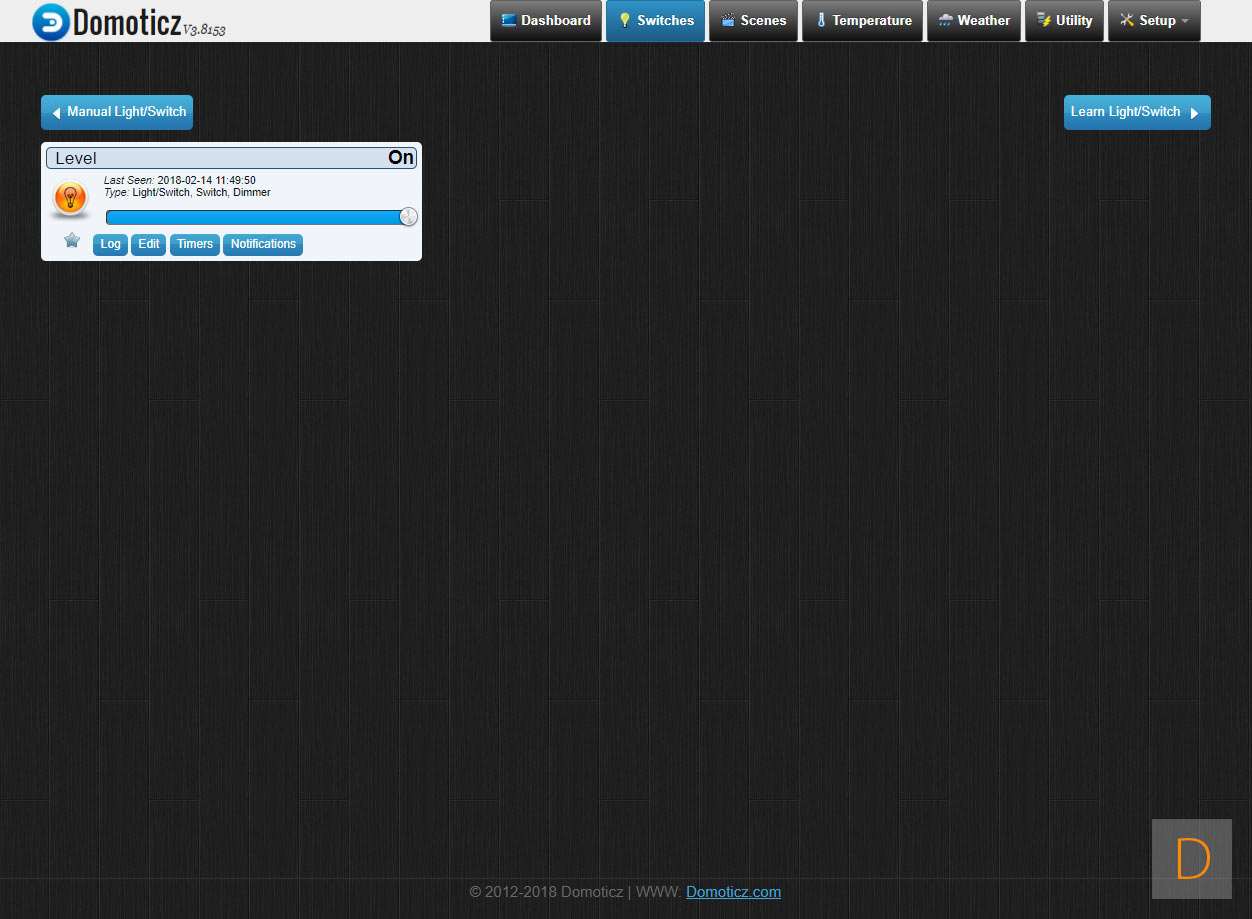
Task: Click the Manual Light/Switch button
Action: pyautogui.click(x=117, y=112)
